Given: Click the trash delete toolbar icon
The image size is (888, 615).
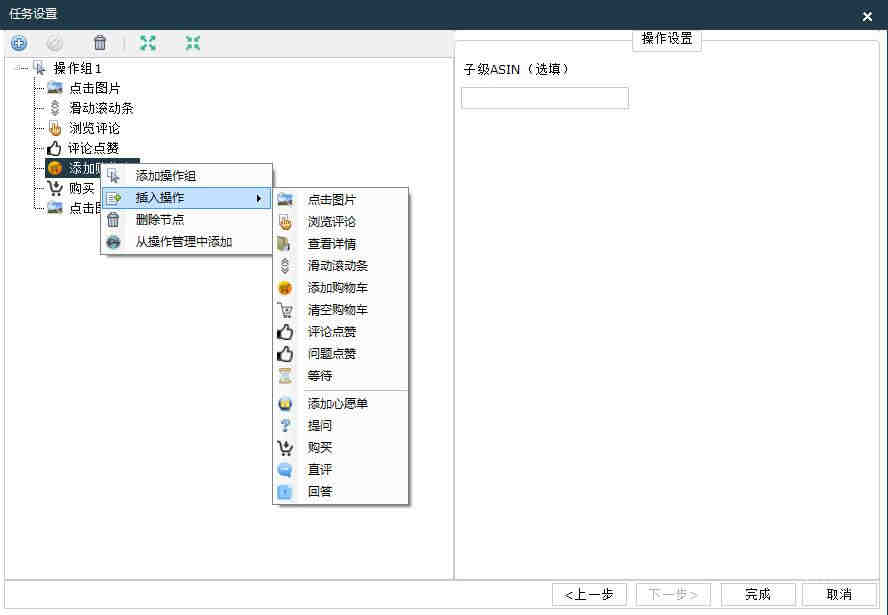Looking at the screenshot, I should point(99,43).
